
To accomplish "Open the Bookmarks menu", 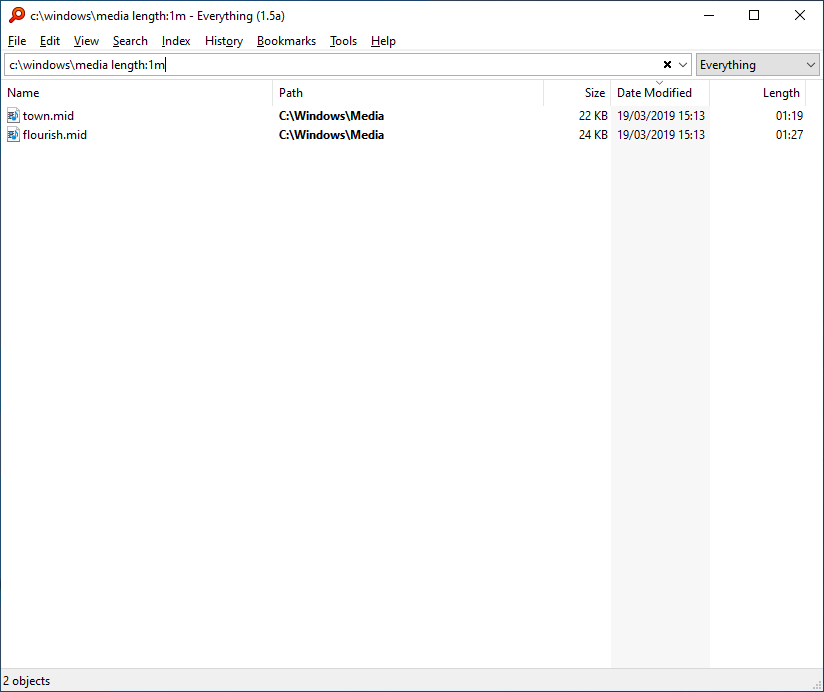I will coord(286,41).
